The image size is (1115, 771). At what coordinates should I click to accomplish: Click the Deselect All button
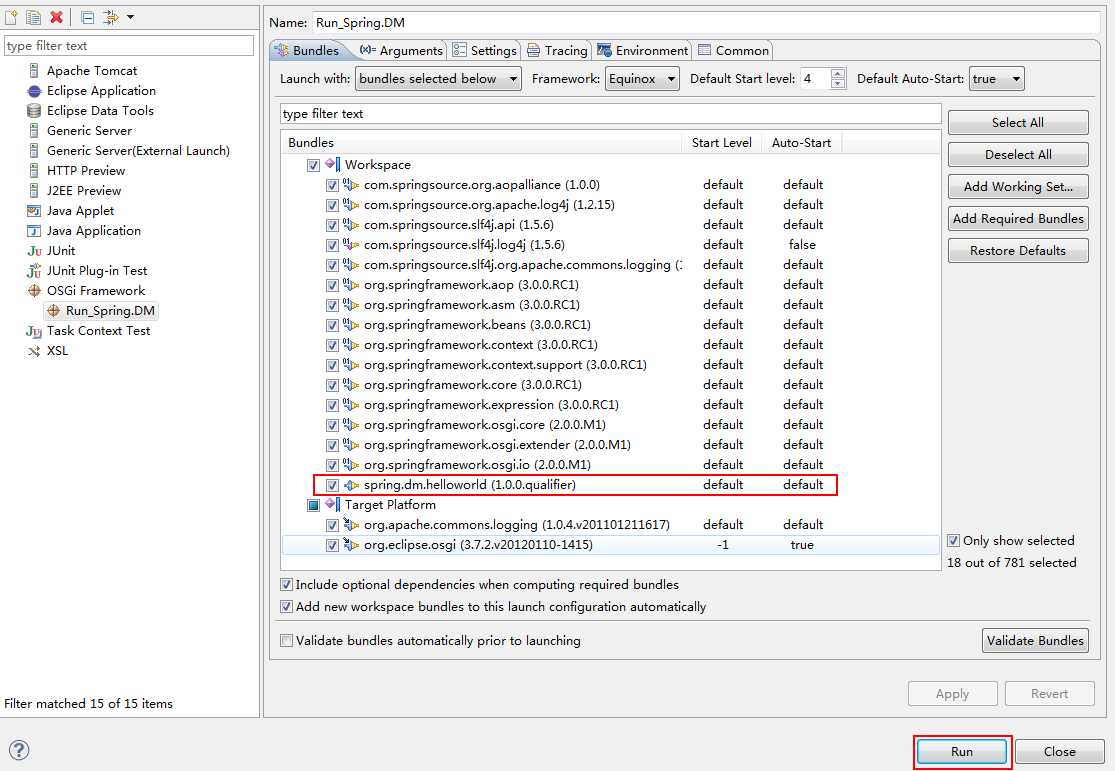pos(1018,154)
